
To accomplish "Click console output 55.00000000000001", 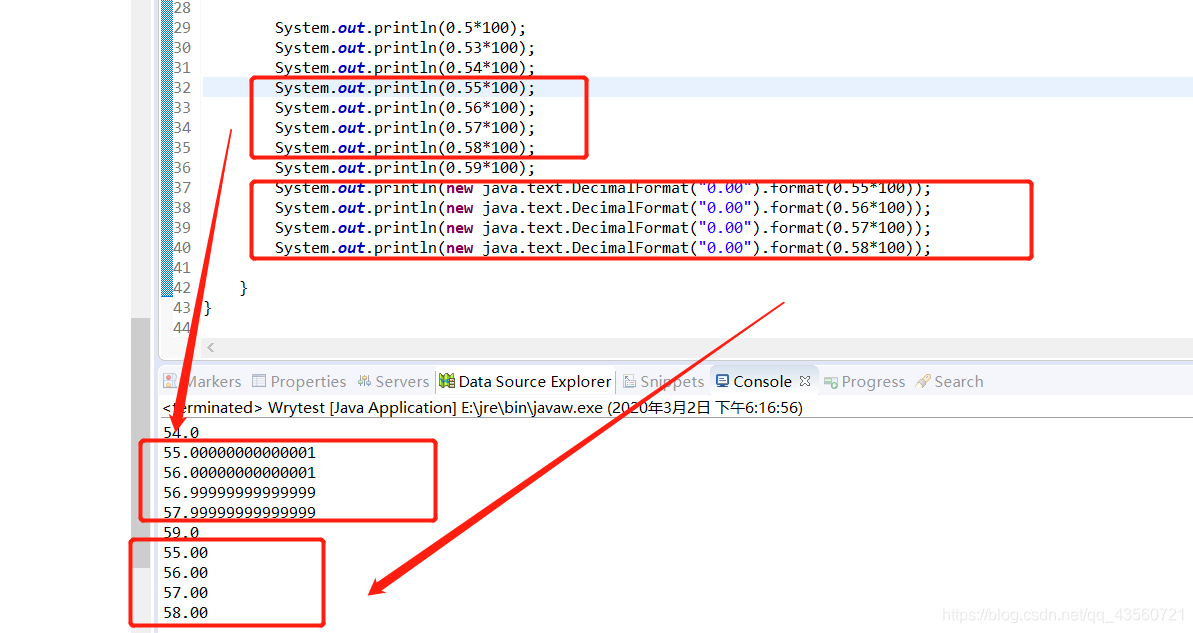I will 239,453.
